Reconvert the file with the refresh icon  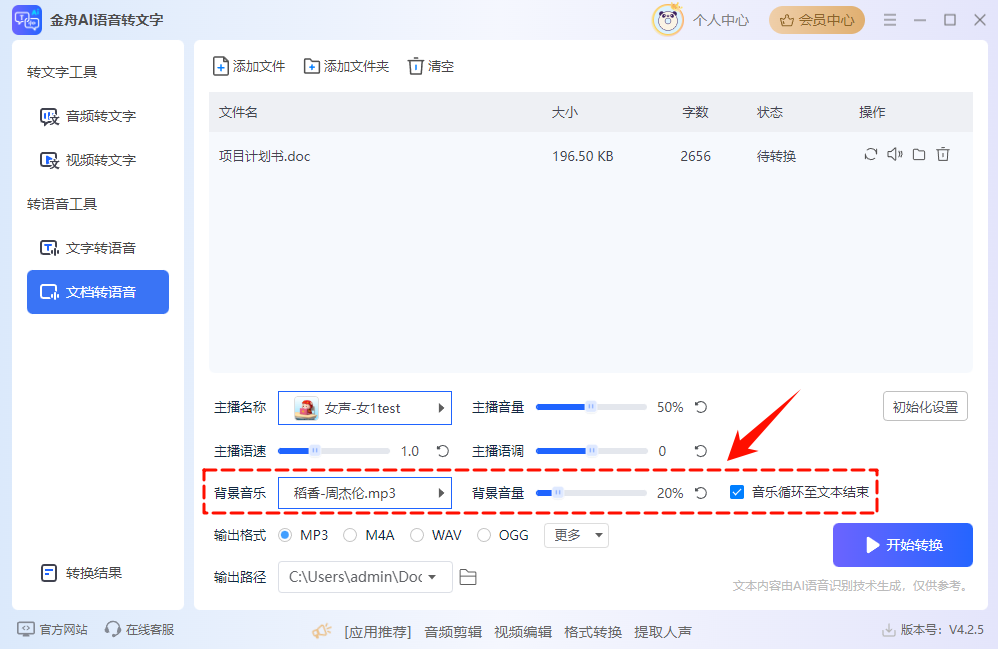point(870,155)
